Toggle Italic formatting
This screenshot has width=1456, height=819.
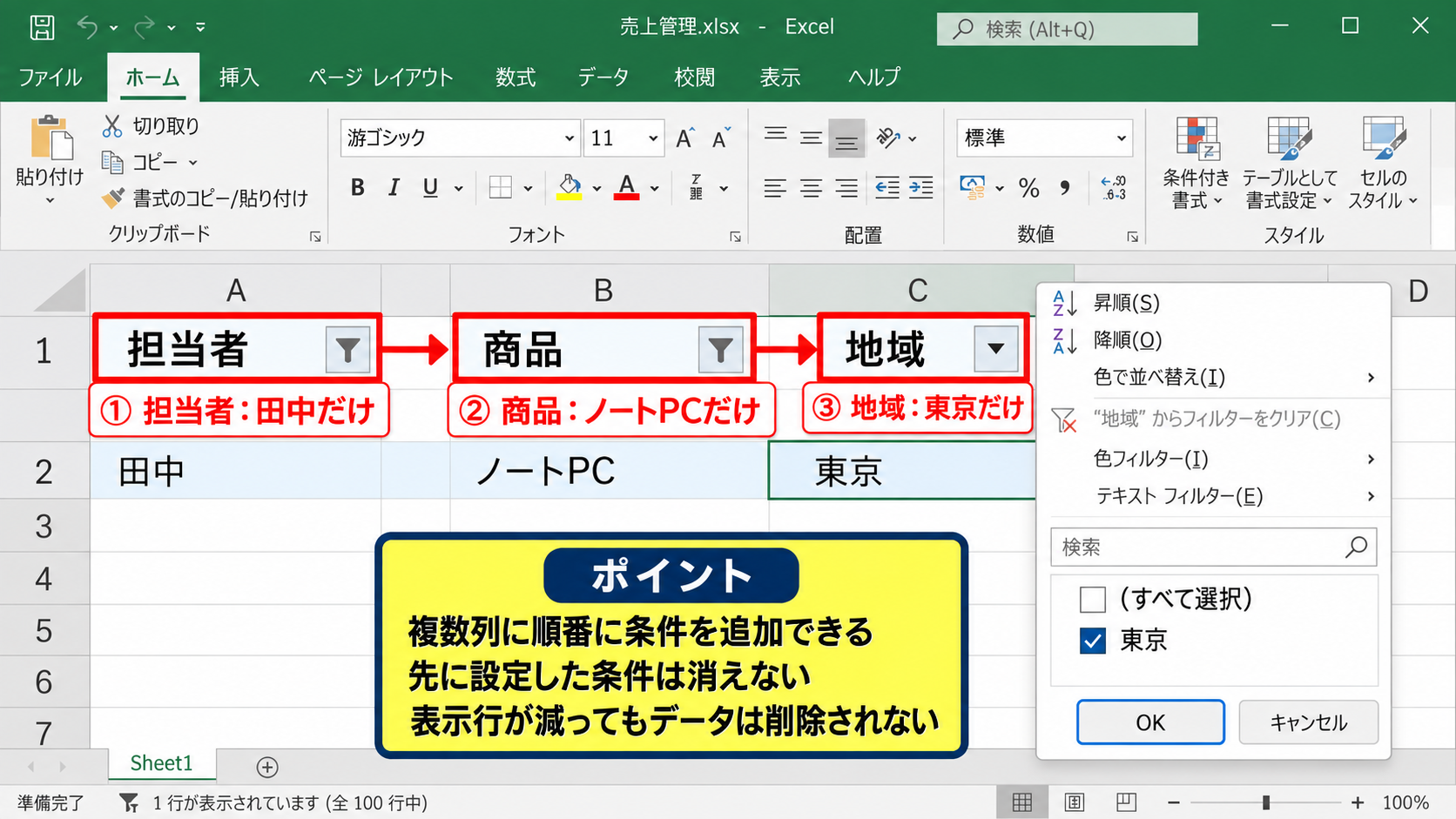(394, 187)
